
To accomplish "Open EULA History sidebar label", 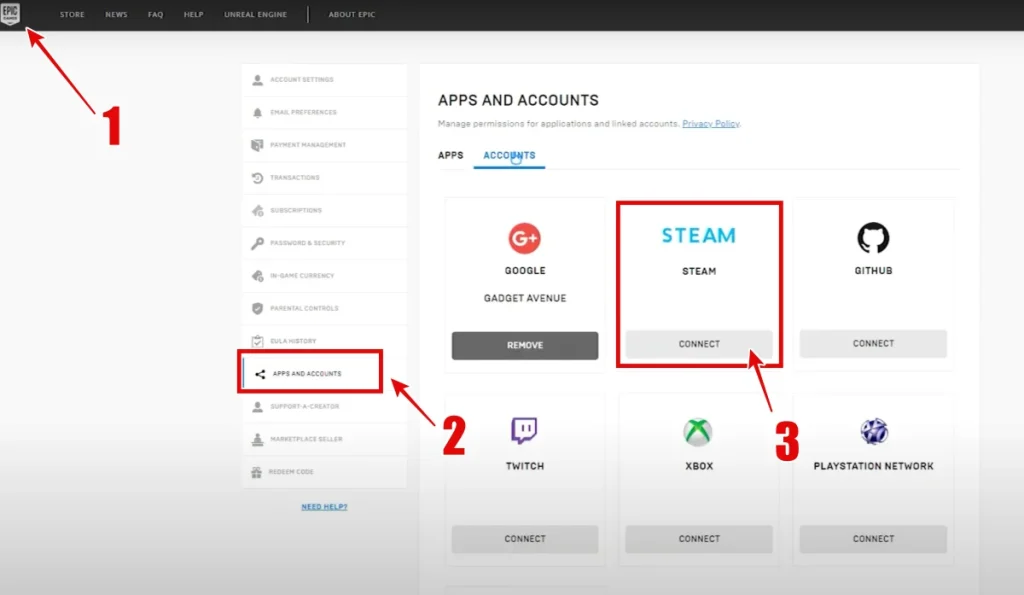I will 293,341.
